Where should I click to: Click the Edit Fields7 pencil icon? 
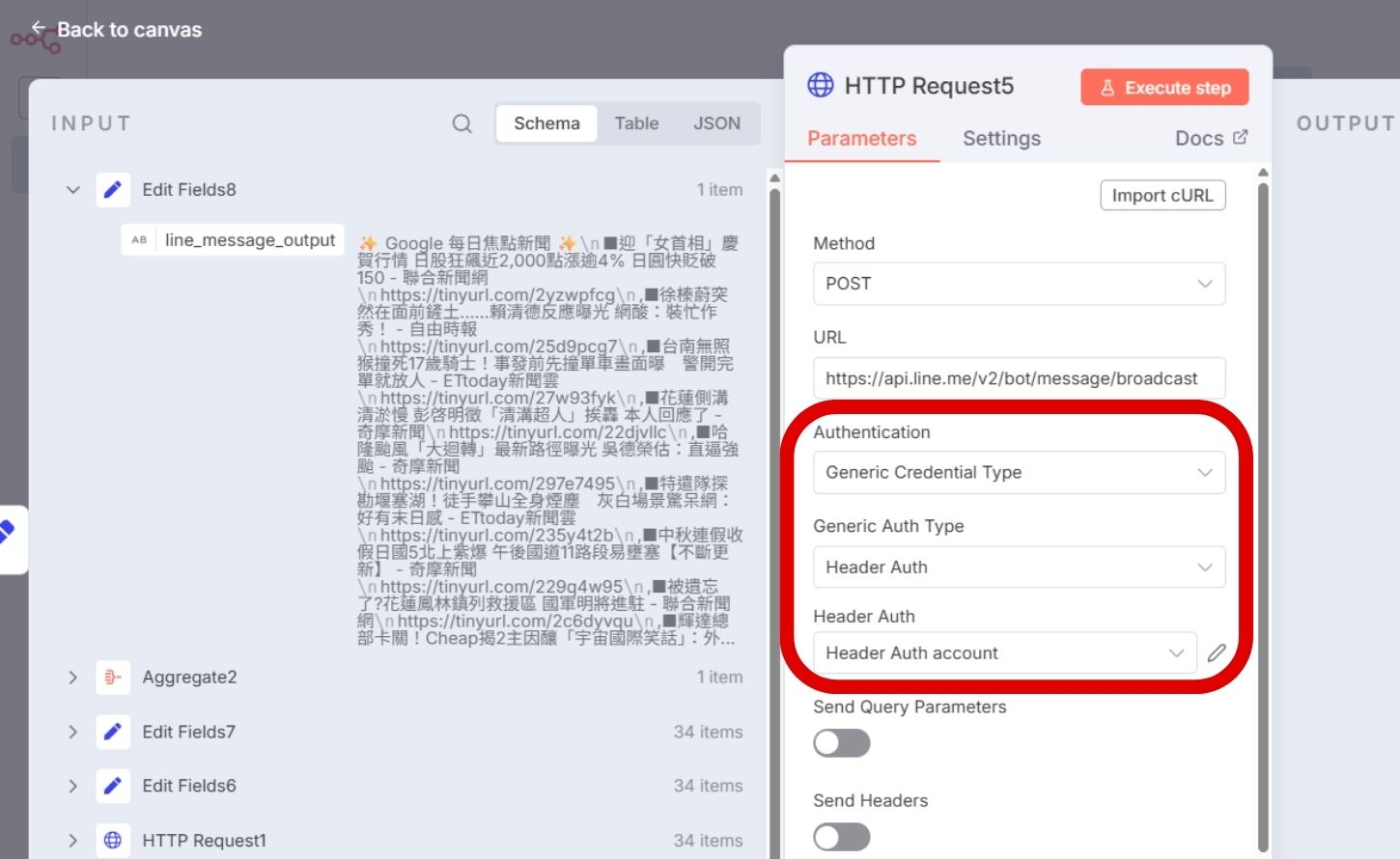coord(113,732)
